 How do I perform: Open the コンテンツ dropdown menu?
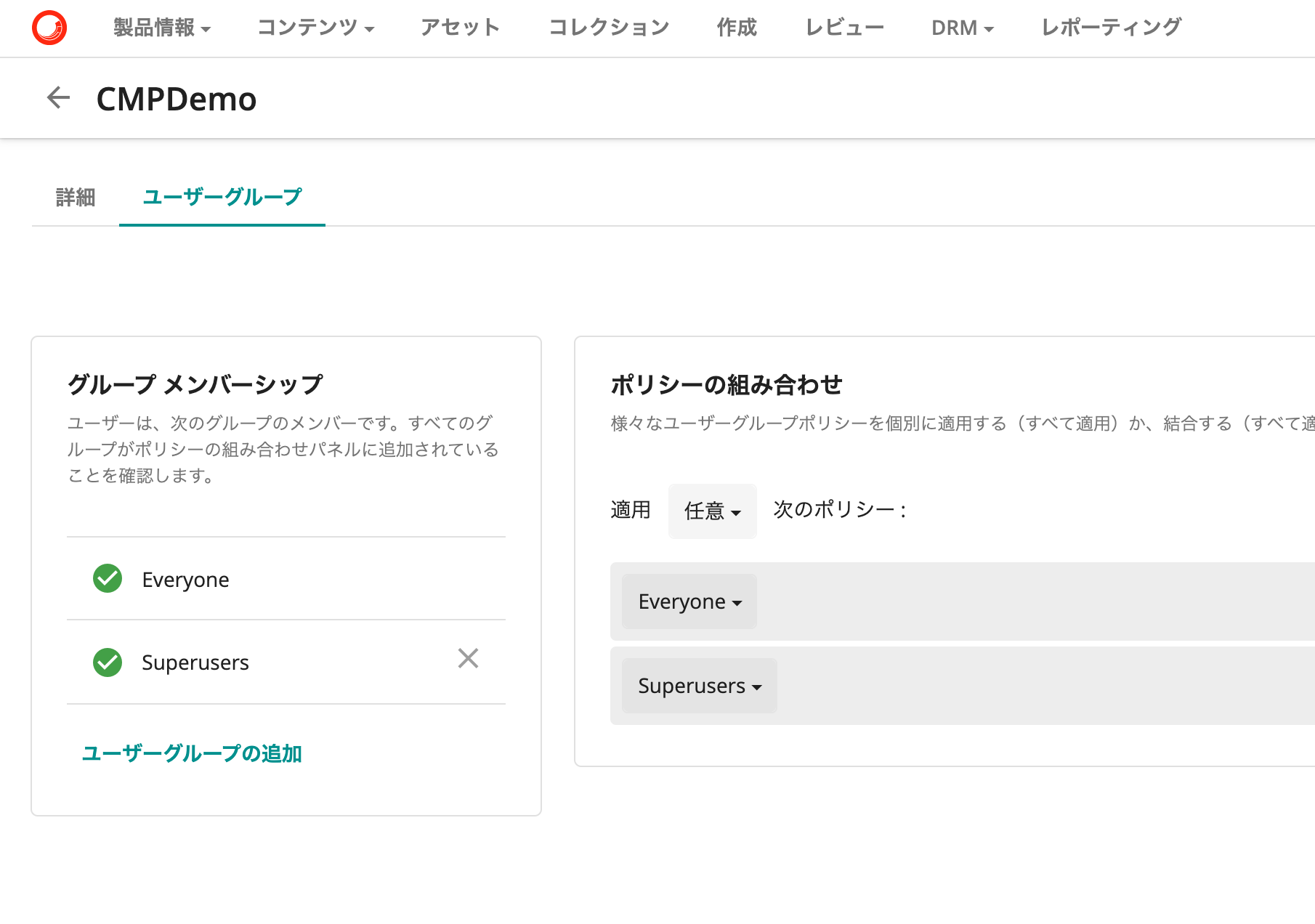click(315, 28)
